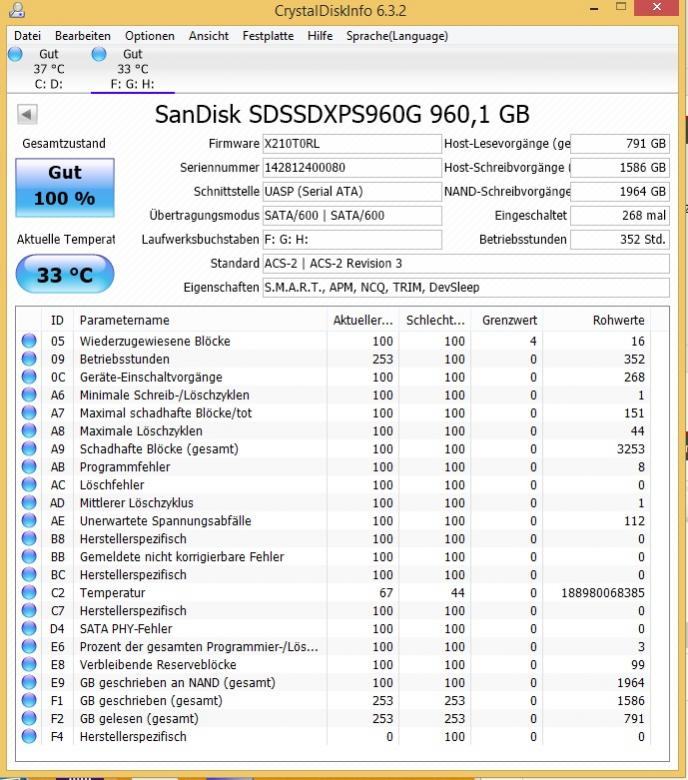The height and width of the screenshot is (780, 688).
Task: Click status icon of SATA PHY-Fehler row
Action: 29,628
